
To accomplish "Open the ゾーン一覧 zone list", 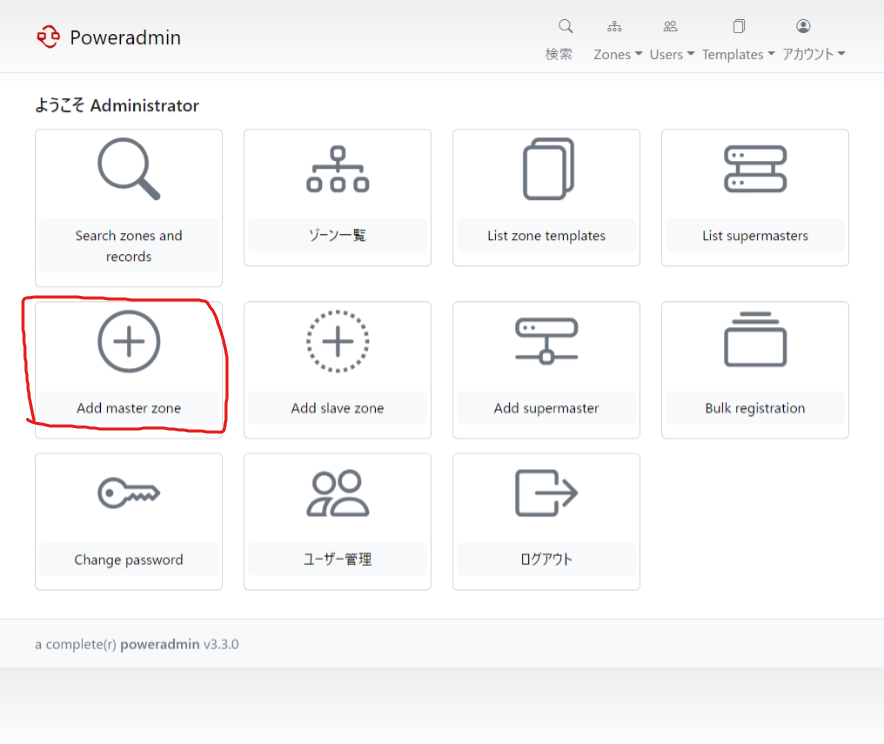I will [338, 235].
